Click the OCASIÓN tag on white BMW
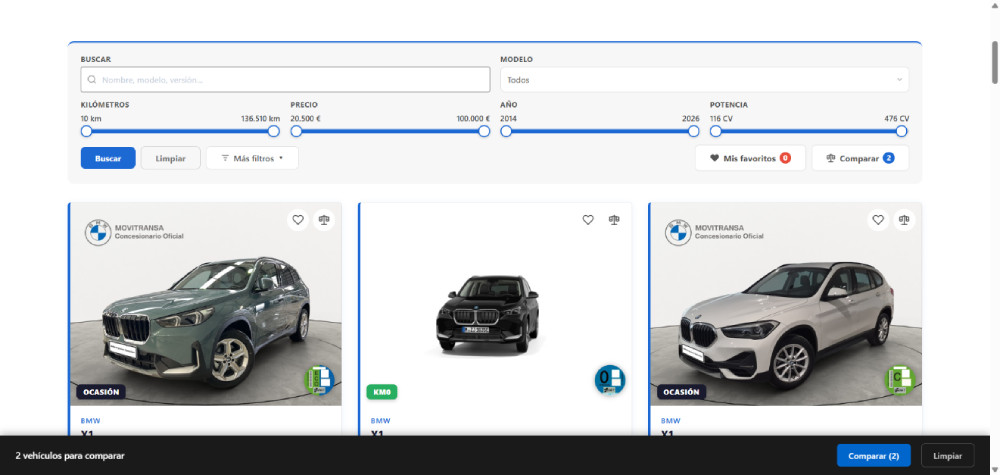 point(681,392)
